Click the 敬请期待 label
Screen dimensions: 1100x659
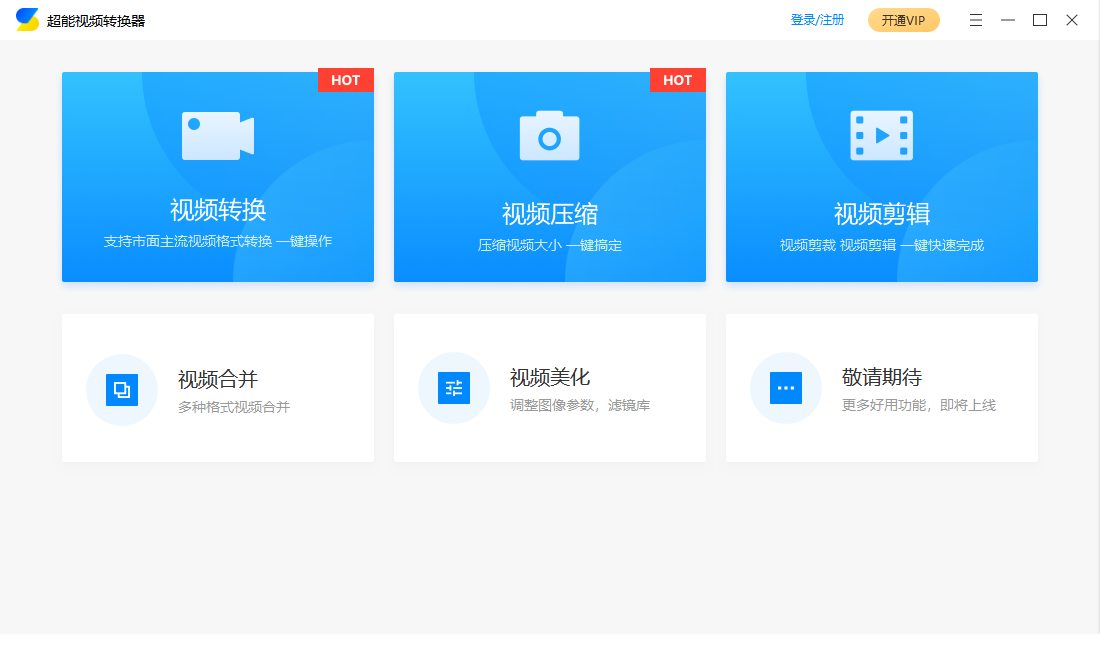point(882,377)
